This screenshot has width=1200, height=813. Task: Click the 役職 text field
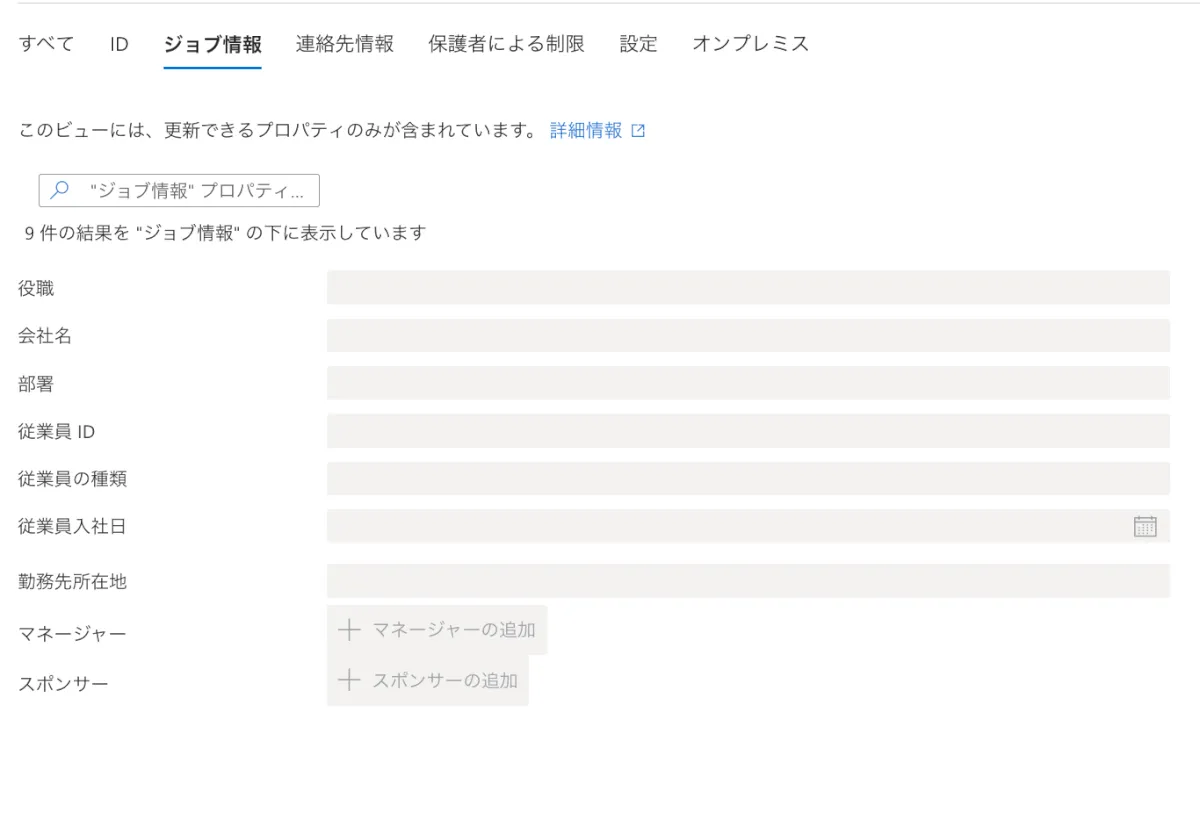point(747,288)
